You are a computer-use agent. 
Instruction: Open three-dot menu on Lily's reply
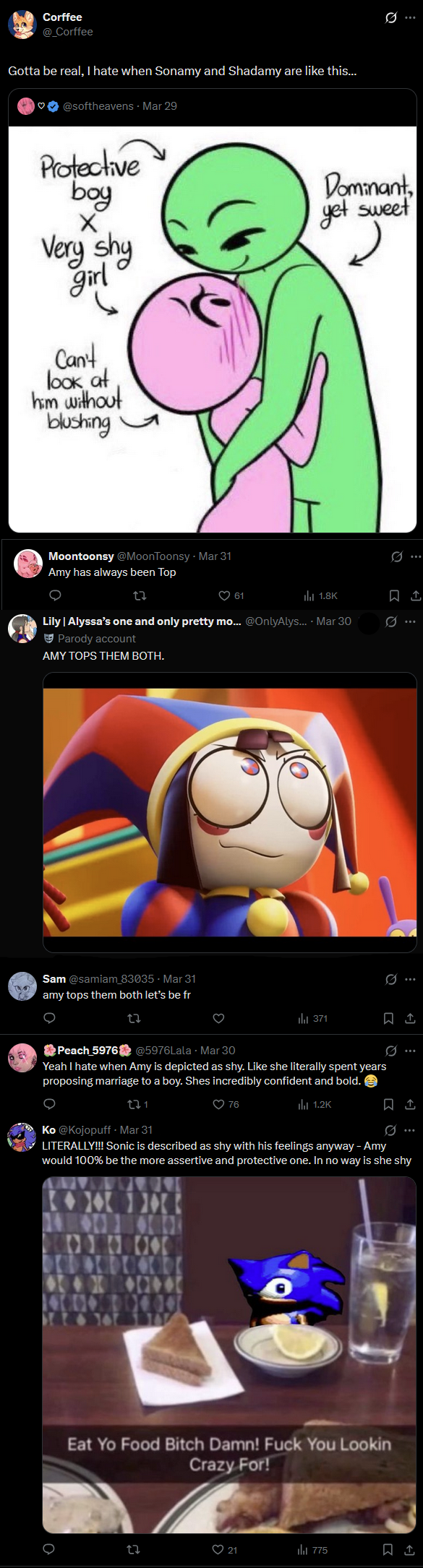tap(411, 621)
